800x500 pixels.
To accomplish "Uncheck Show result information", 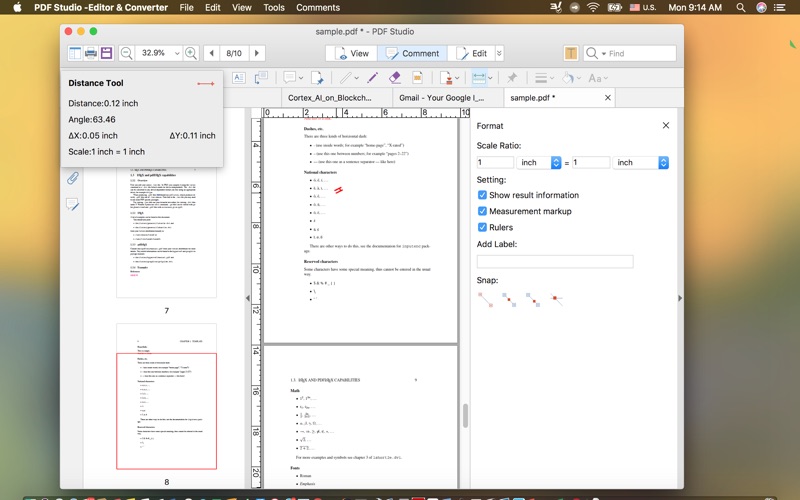I will point(483,195).
